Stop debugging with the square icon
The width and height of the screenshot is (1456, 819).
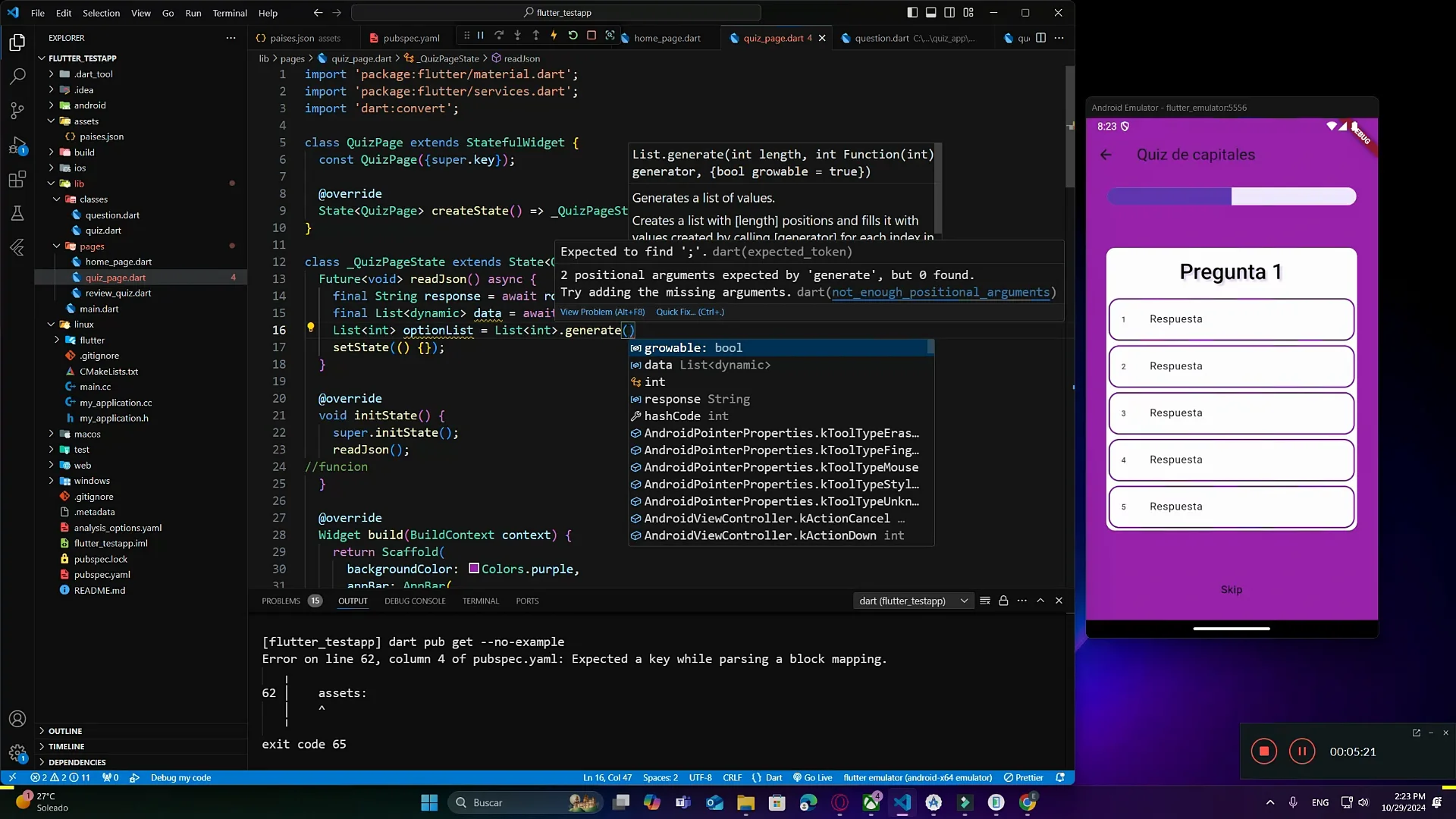point(591,36)
